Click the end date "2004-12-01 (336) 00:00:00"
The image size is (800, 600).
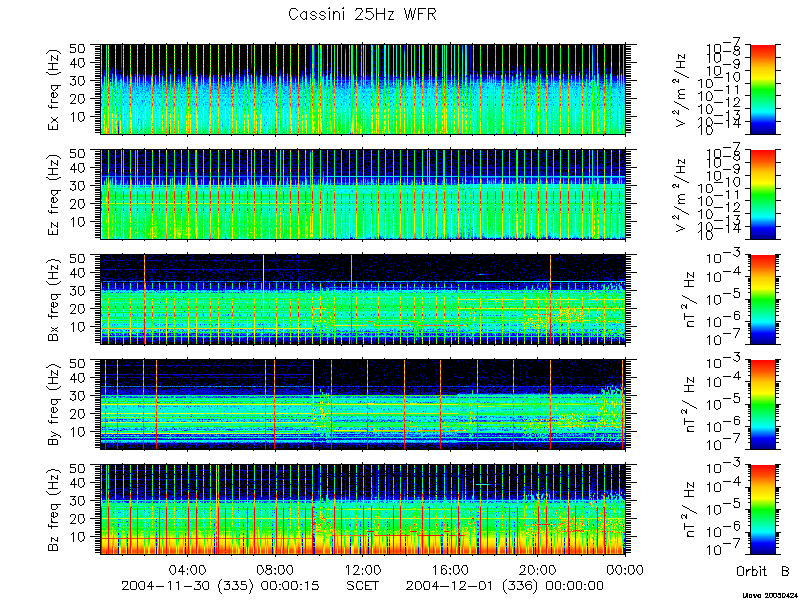[505, 586]
